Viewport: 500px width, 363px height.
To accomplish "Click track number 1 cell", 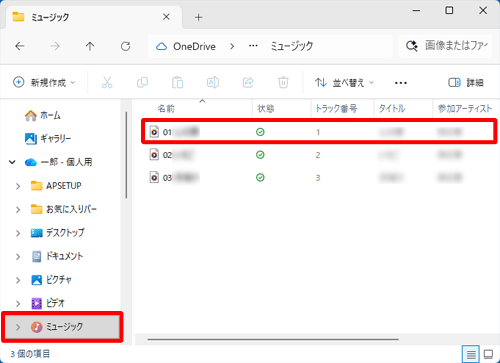I will click(x=318, y=132).
